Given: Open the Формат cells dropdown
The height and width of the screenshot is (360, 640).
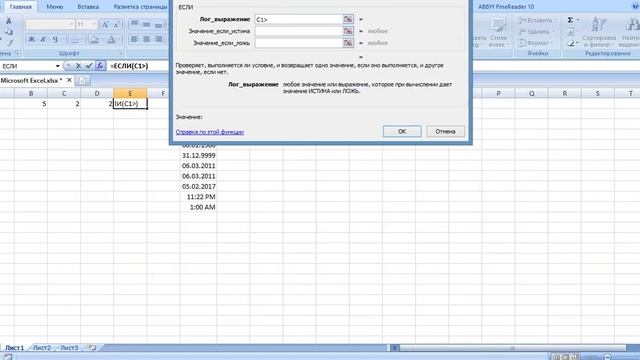Looking at the screenshot, I should (535, 43).
